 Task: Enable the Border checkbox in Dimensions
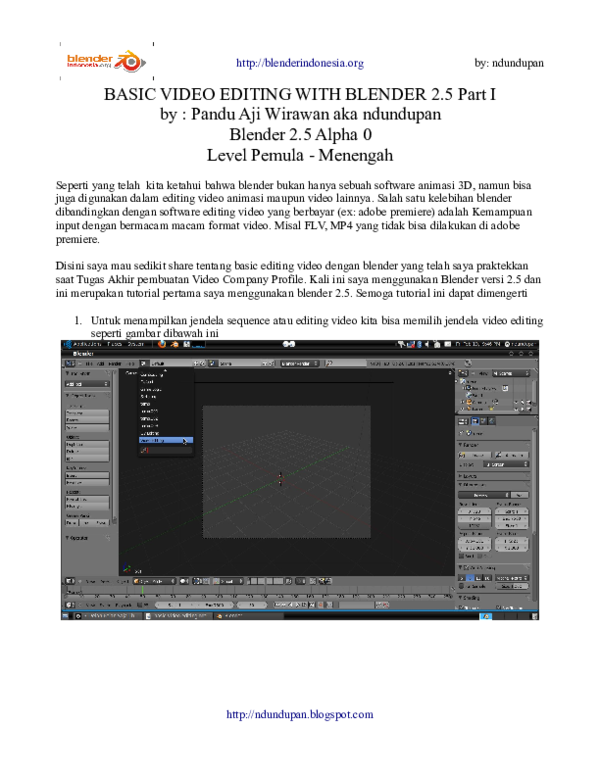(x=461, y=556)
